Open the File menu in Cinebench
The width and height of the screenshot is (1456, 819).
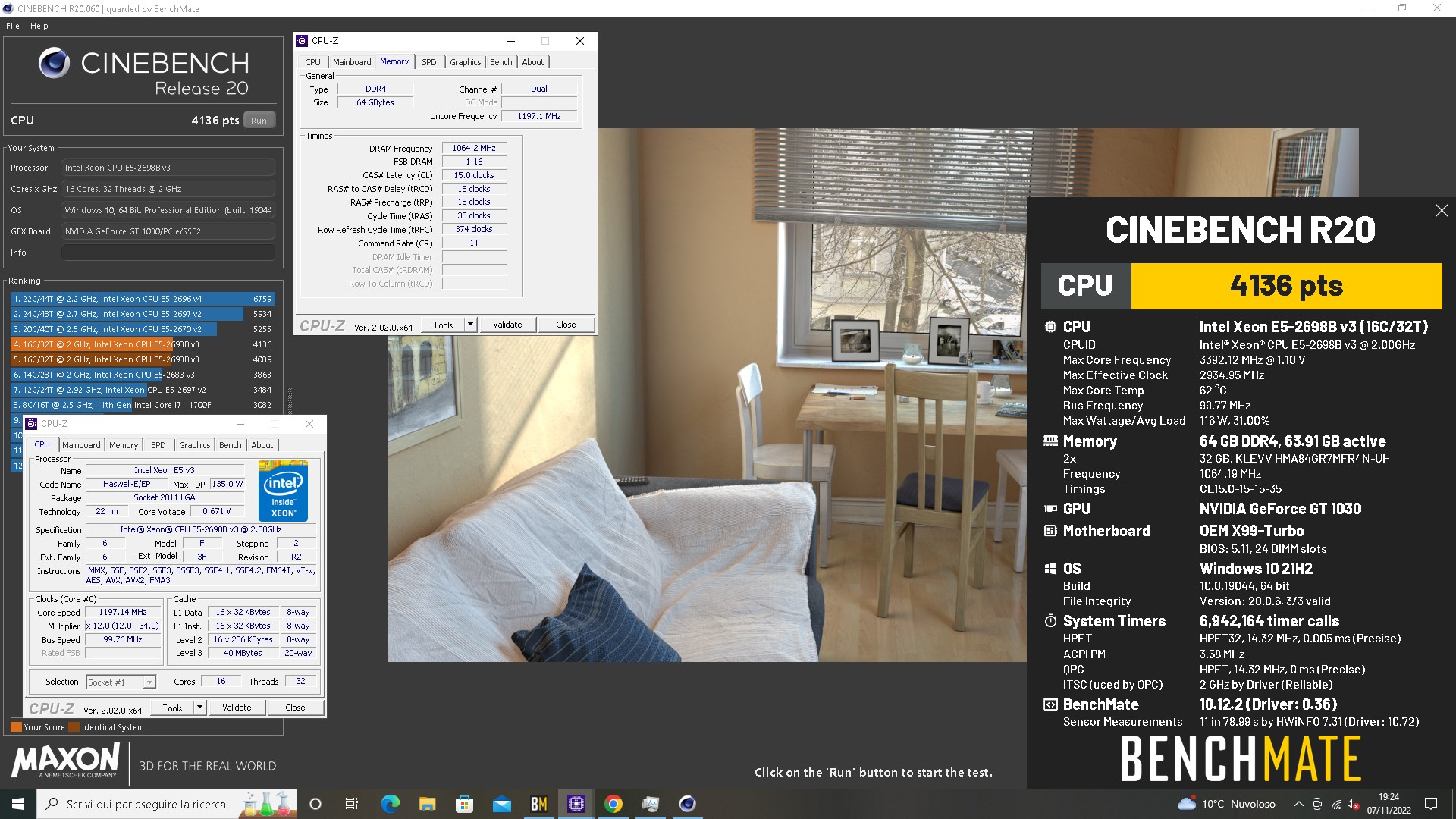pyautogui.click(x=13, y=26)
